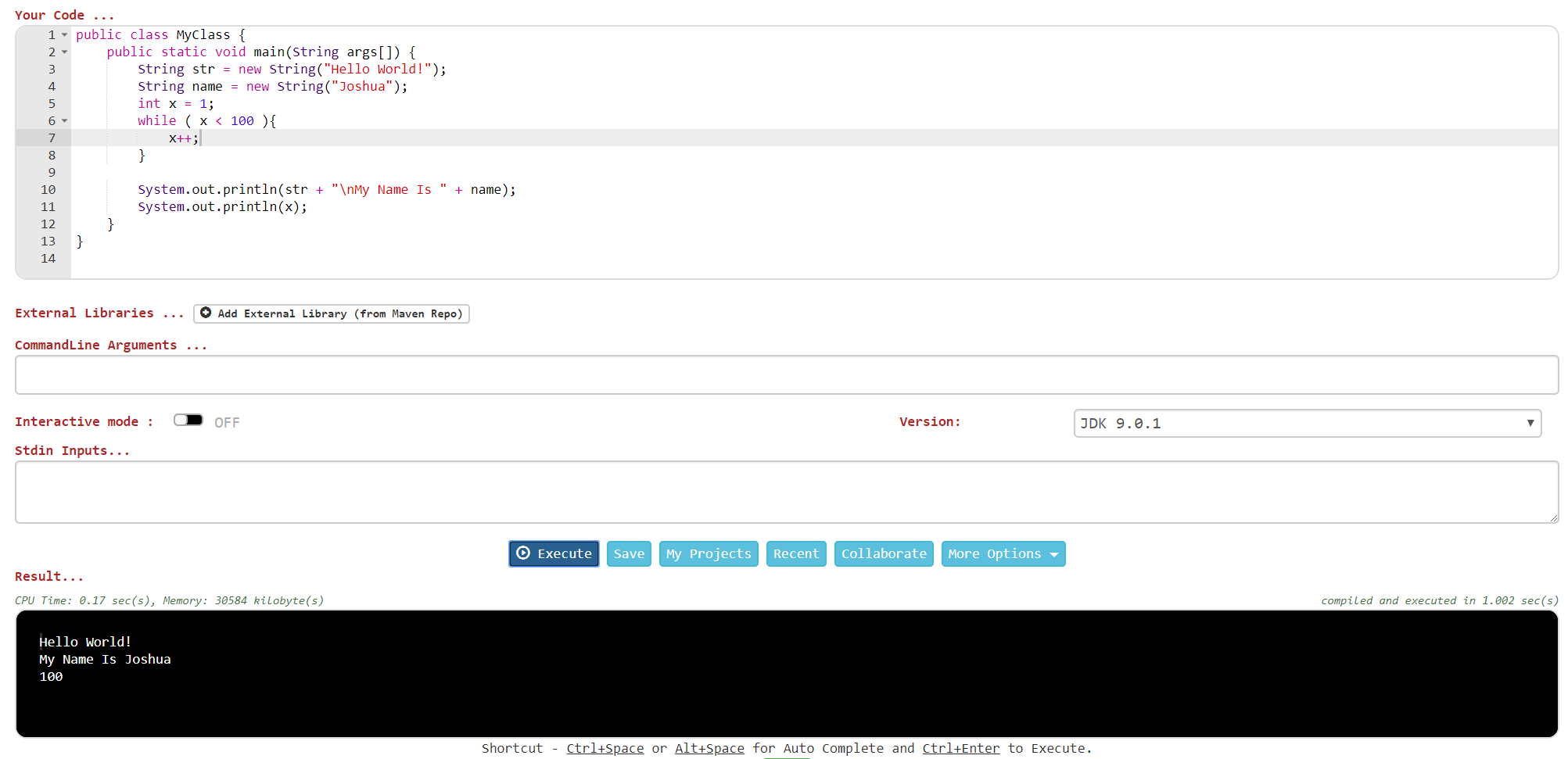The width and height of the screenshot is (1568, 759).
Task: Open the Recent button
Action: pyautogui.click(x=796, y=553)
